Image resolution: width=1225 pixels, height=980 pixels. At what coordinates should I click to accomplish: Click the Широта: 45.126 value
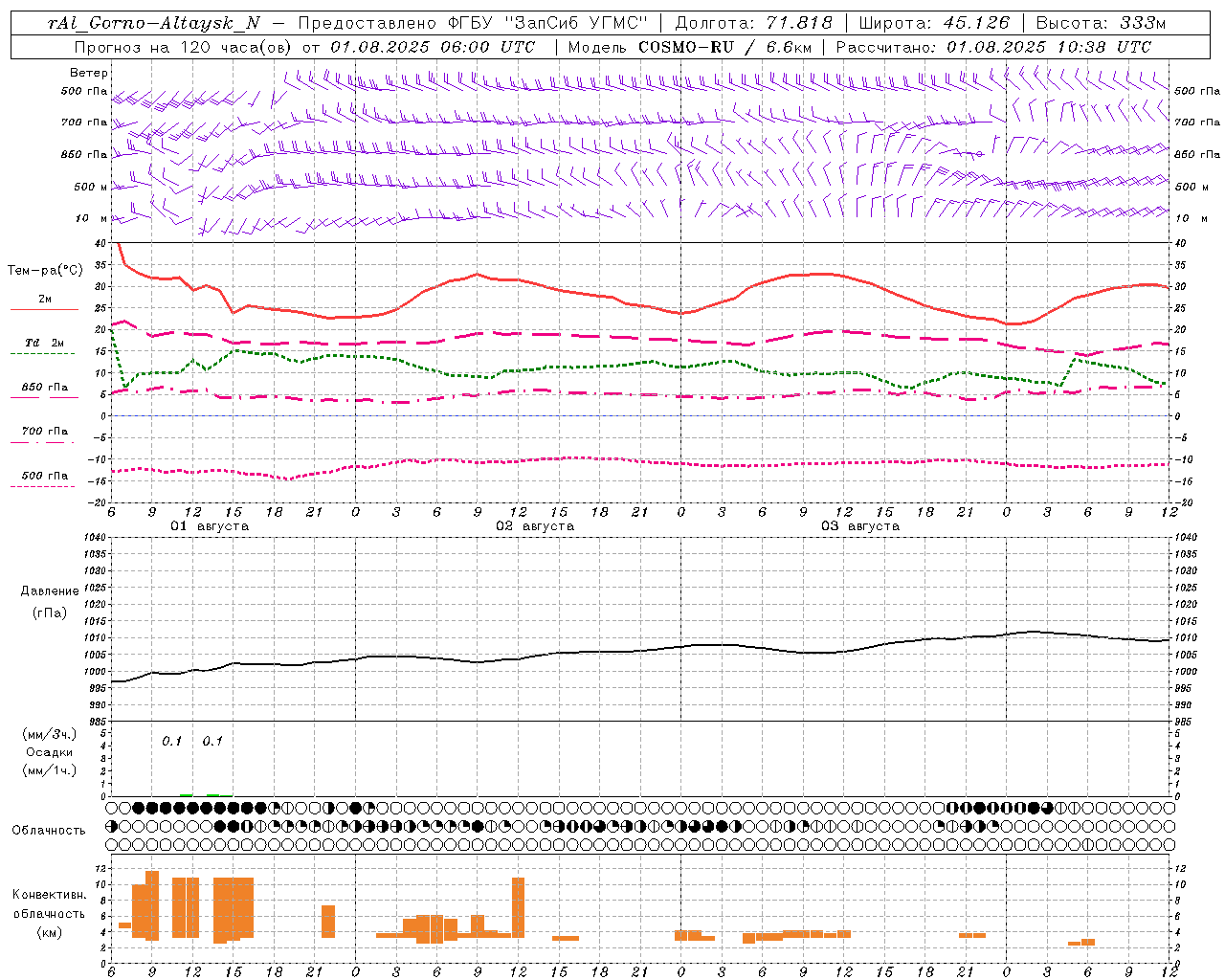pos(934,23)
